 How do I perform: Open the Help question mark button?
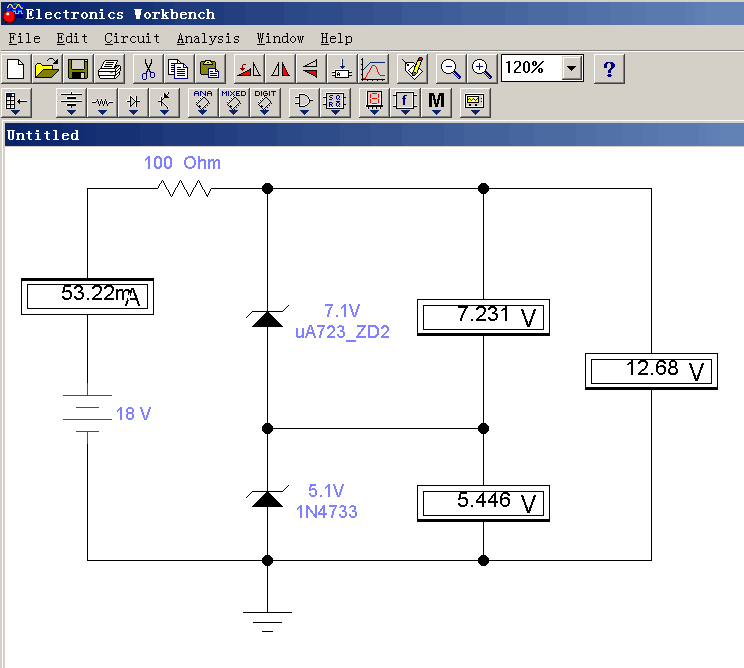coord(609,69)
